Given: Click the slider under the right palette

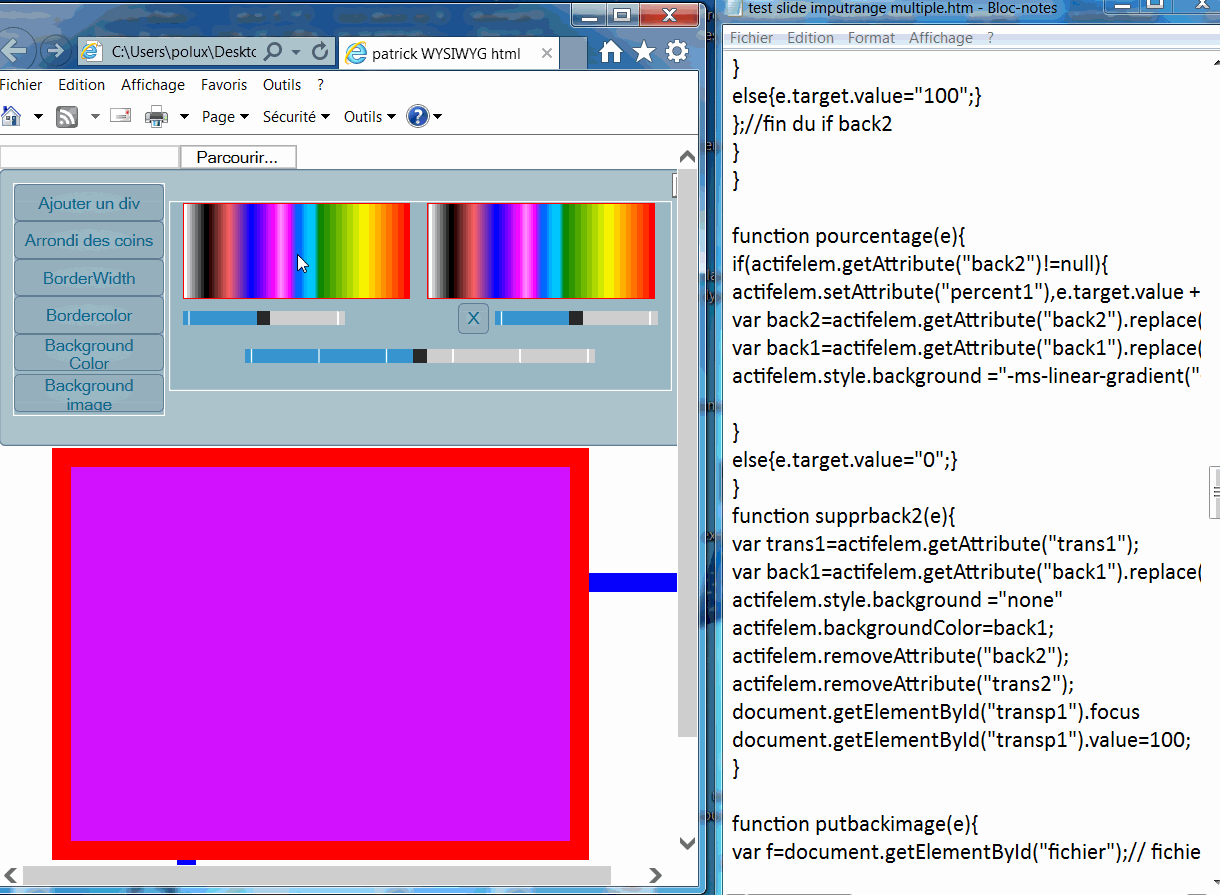Looking at the screenshot, I should pos(576,318).
